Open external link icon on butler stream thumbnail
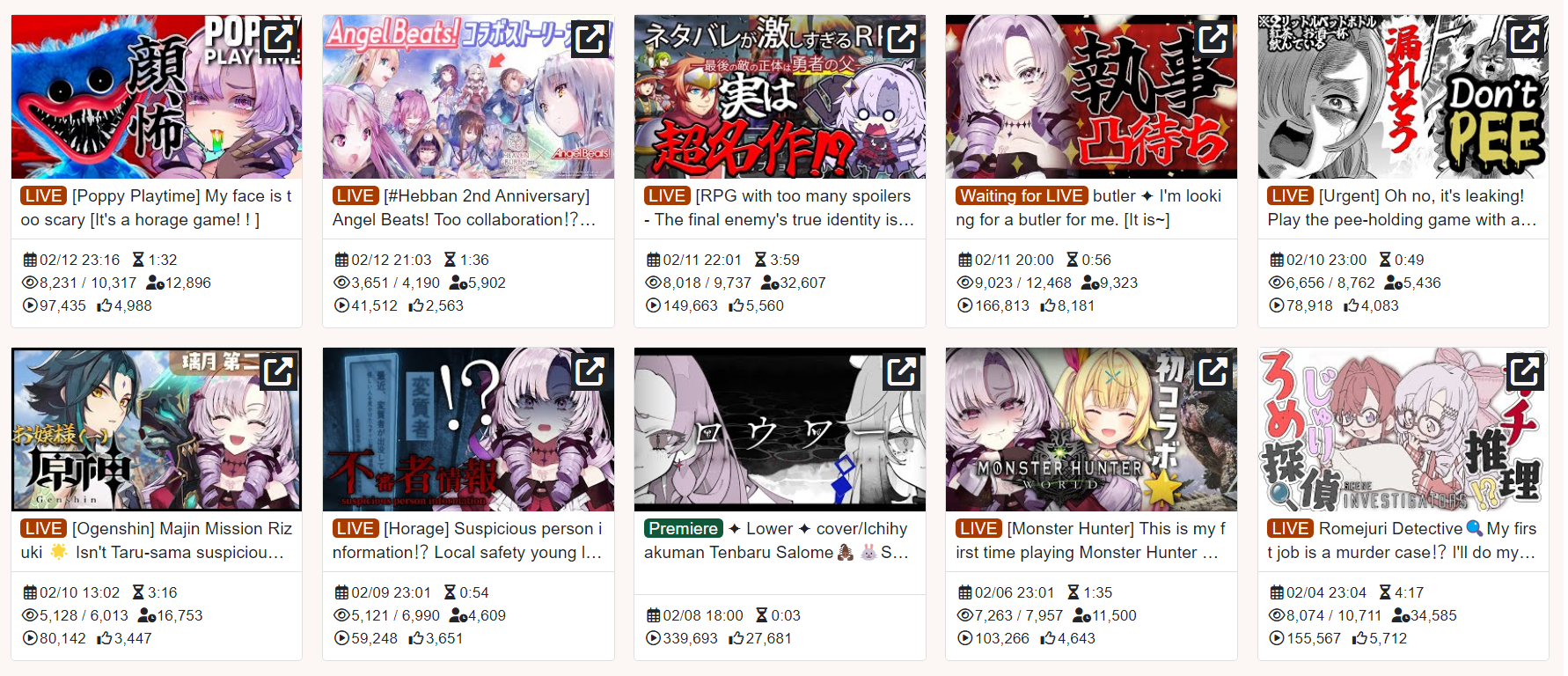The width and height of the screenshot is (1568, 676). coord(1213,39)
